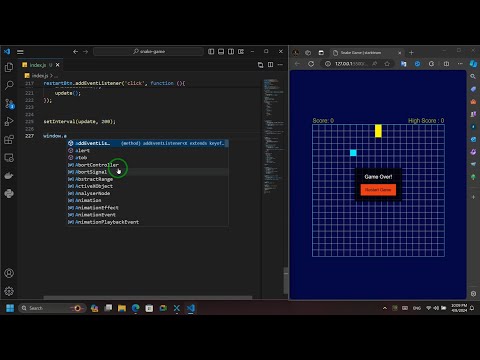Viewport: 480px width, 360px height.
Task: Open the Accounts menu in VS Code
Action: point(9,273)
